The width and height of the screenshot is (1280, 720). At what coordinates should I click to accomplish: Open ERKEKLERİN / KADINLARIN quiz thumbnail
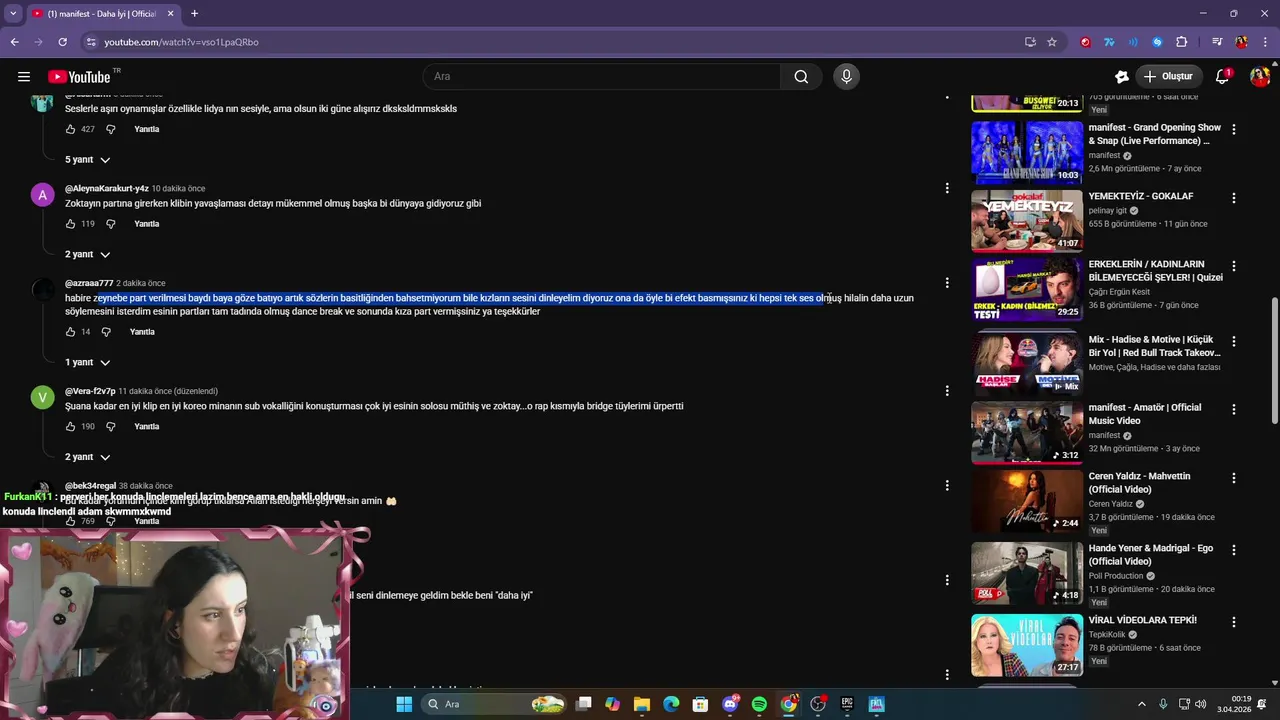click(x=1027, y=290)
